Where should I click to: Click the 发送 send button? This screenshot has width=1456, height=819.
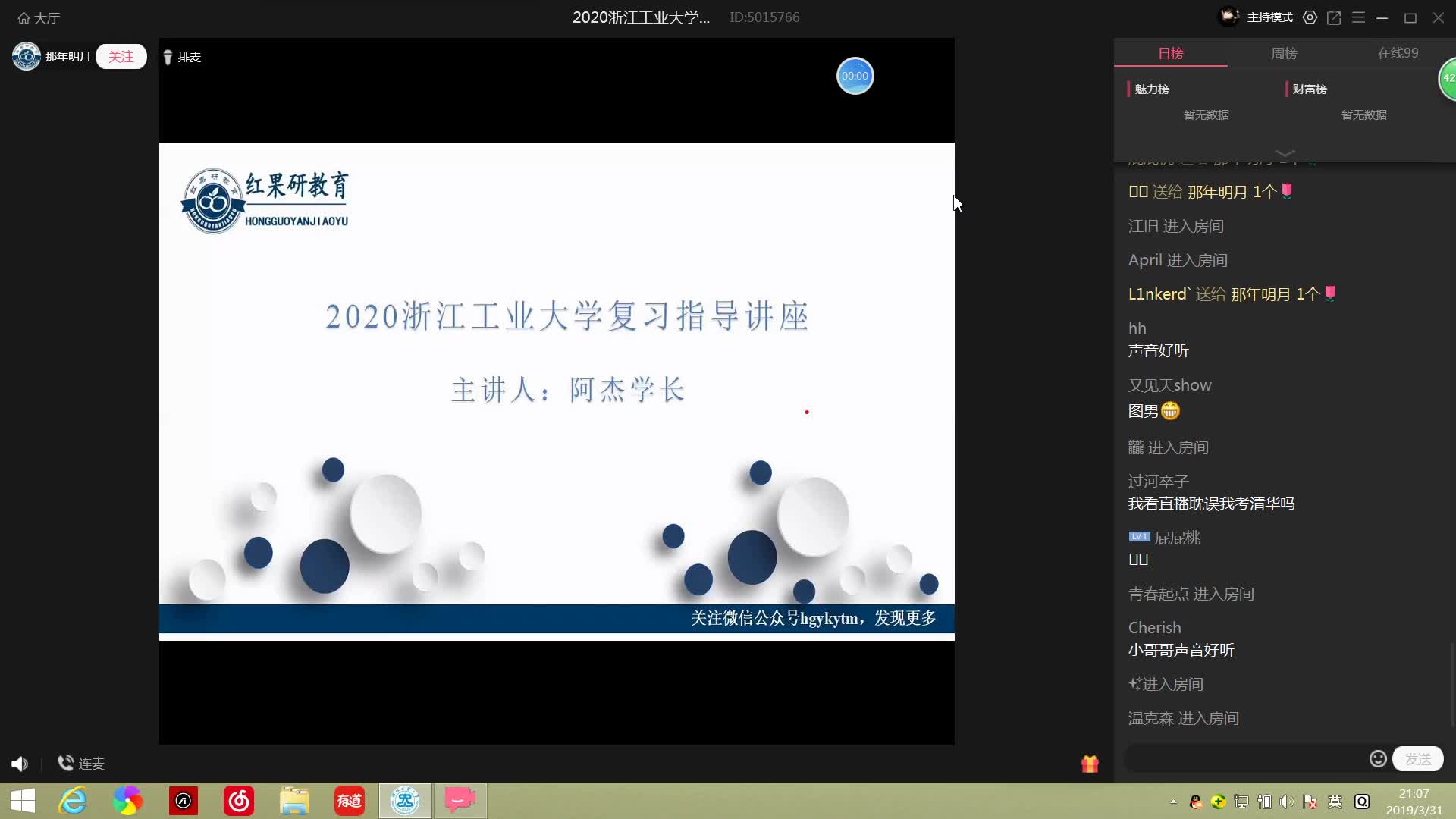(1417, 759)
